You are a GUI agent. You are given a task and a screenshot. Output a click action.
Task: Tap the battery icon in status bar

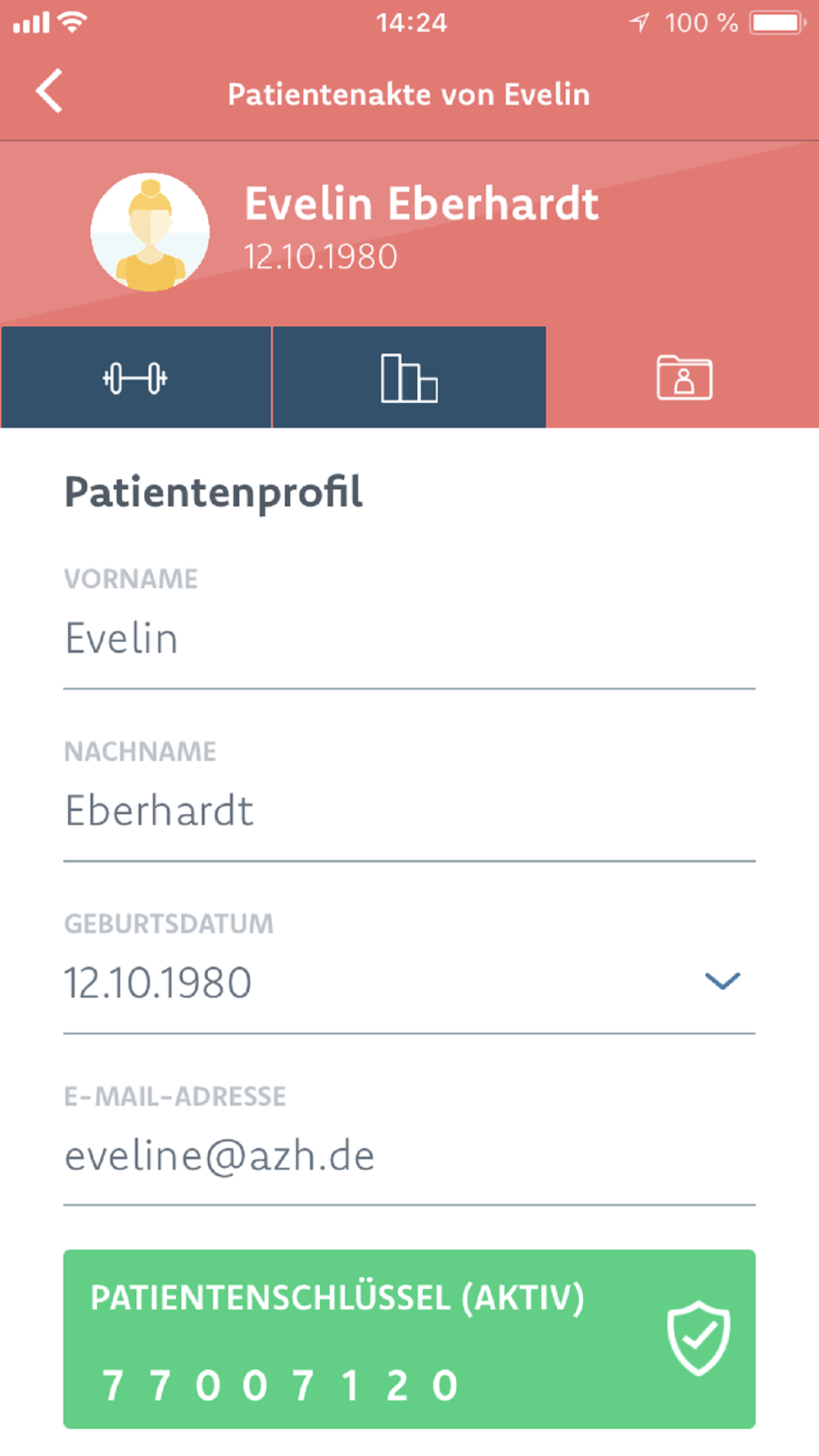(777, 23)
